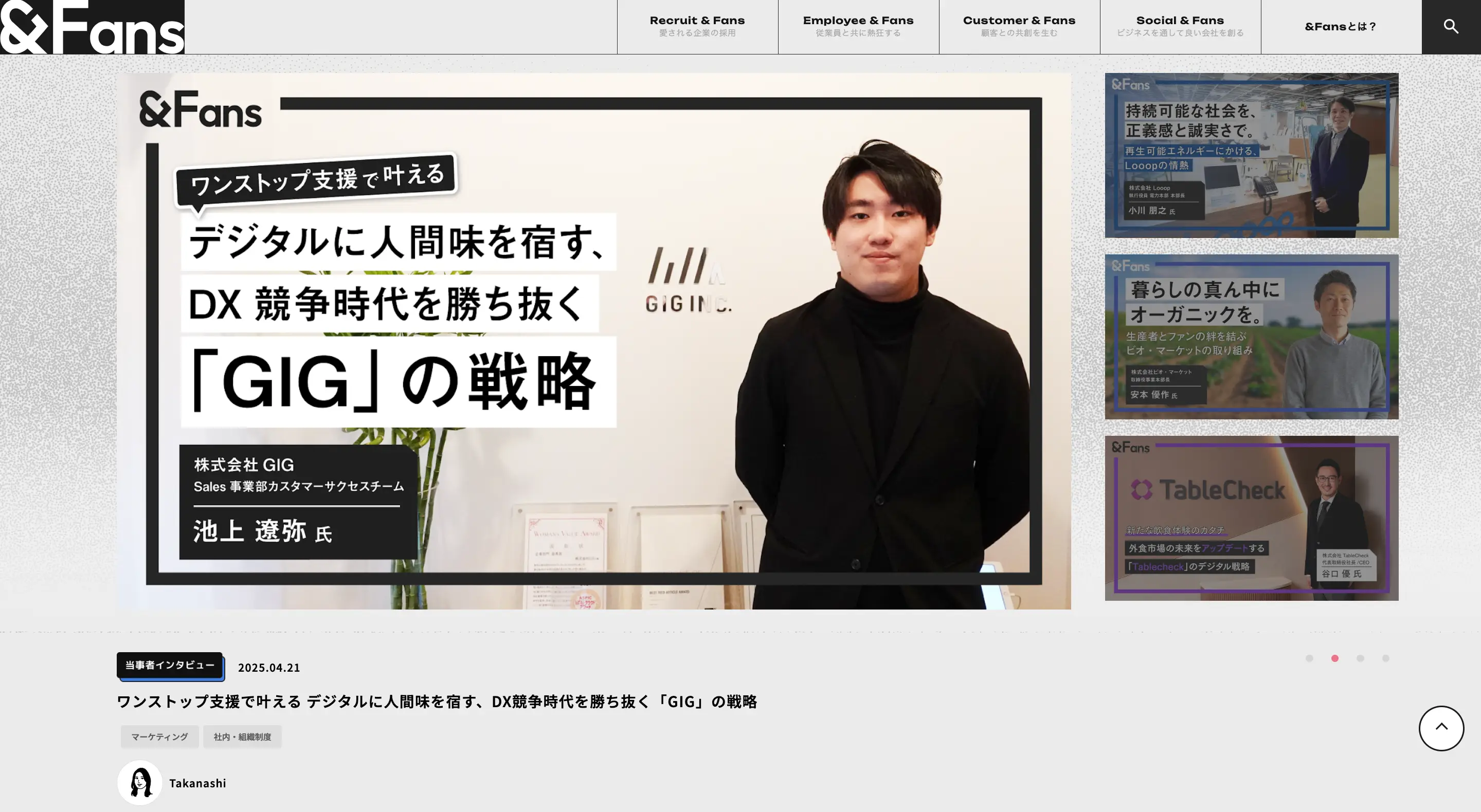Screen dimensions: 1481x812
Task: Open the search magnifier icon
Action: [1451, 26]
